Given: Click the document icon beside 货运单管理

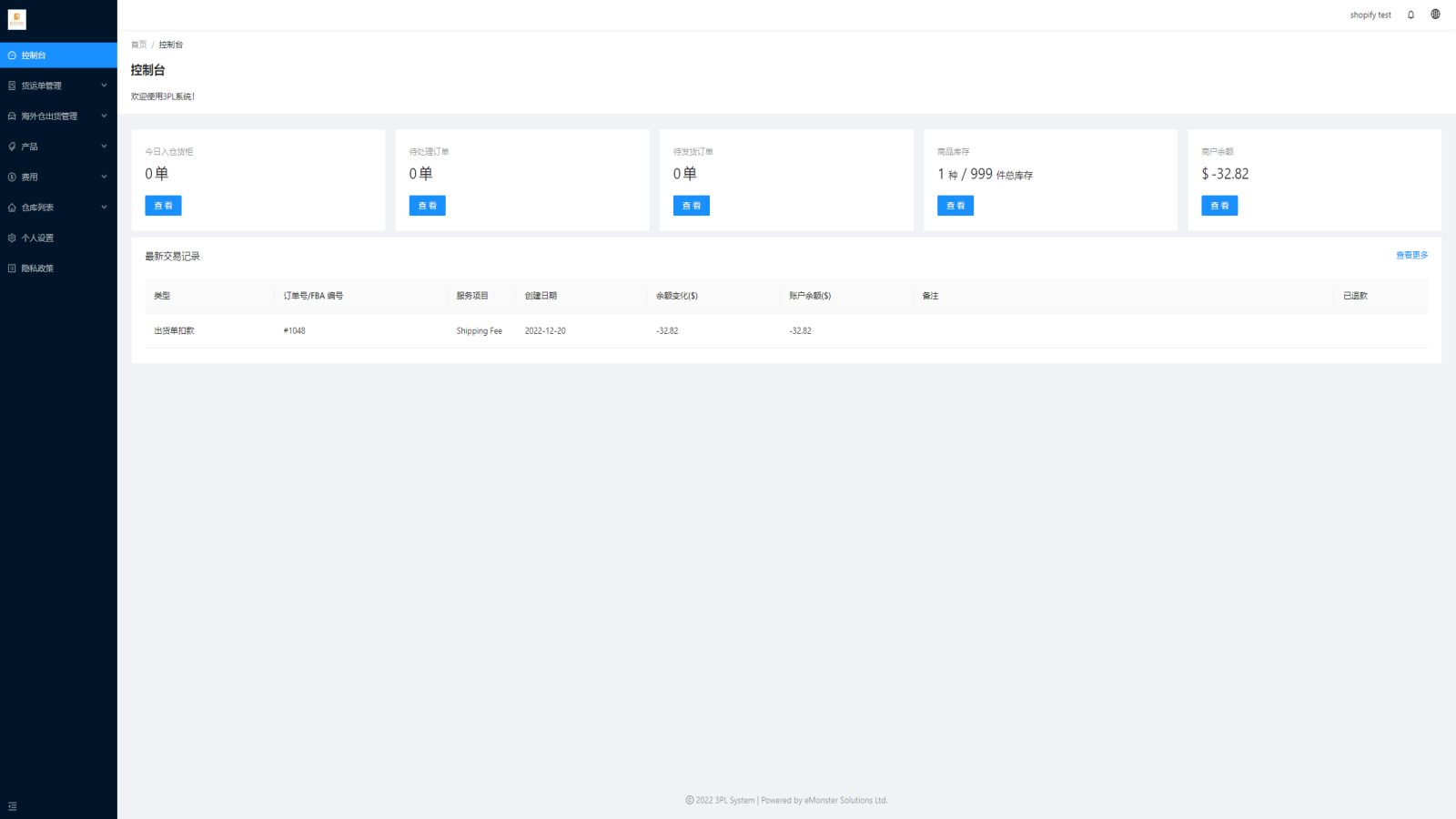Looking at the screenshot, I should click(12, 86).
